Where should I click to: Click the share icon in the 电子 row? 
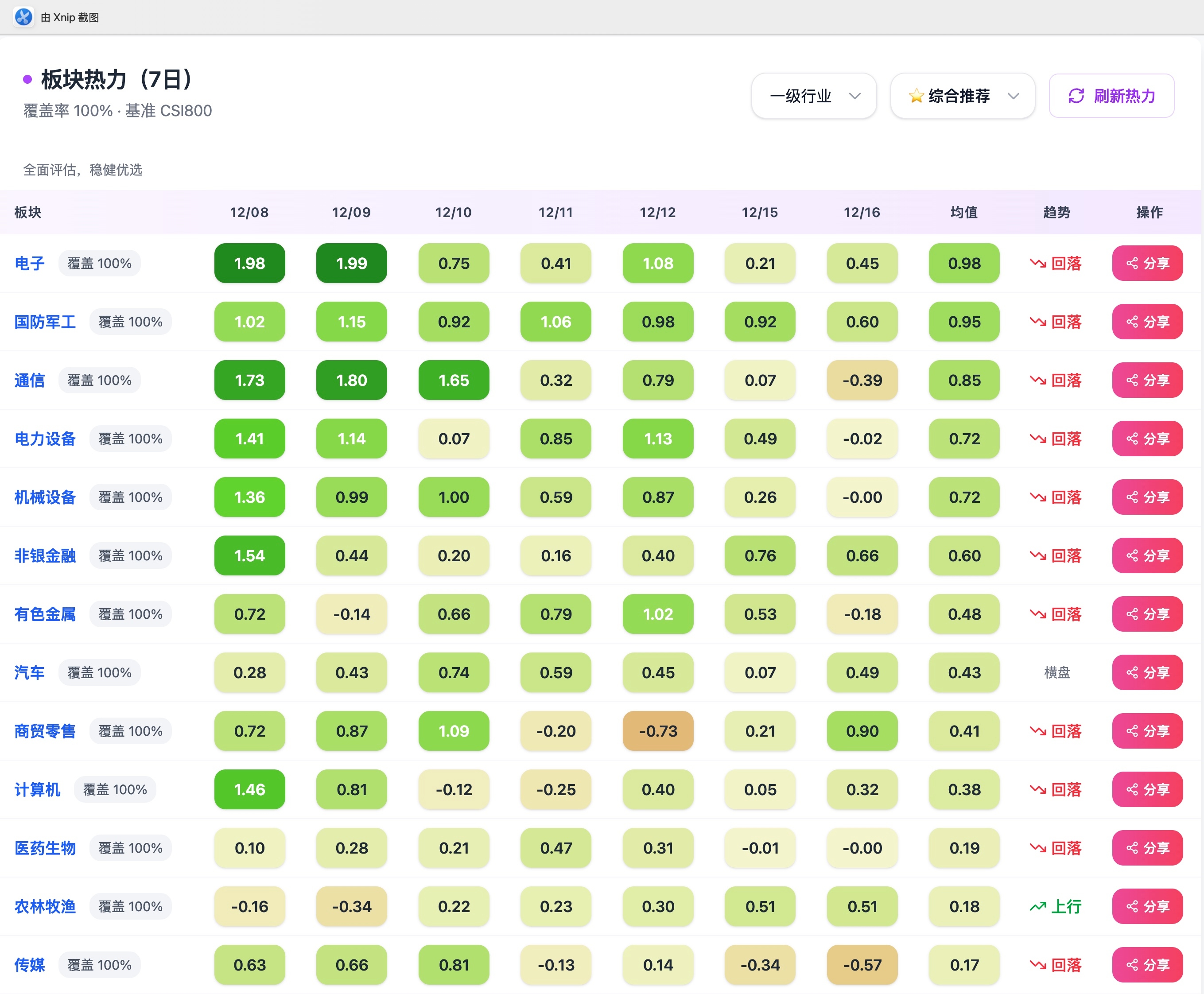(1132, 264)
